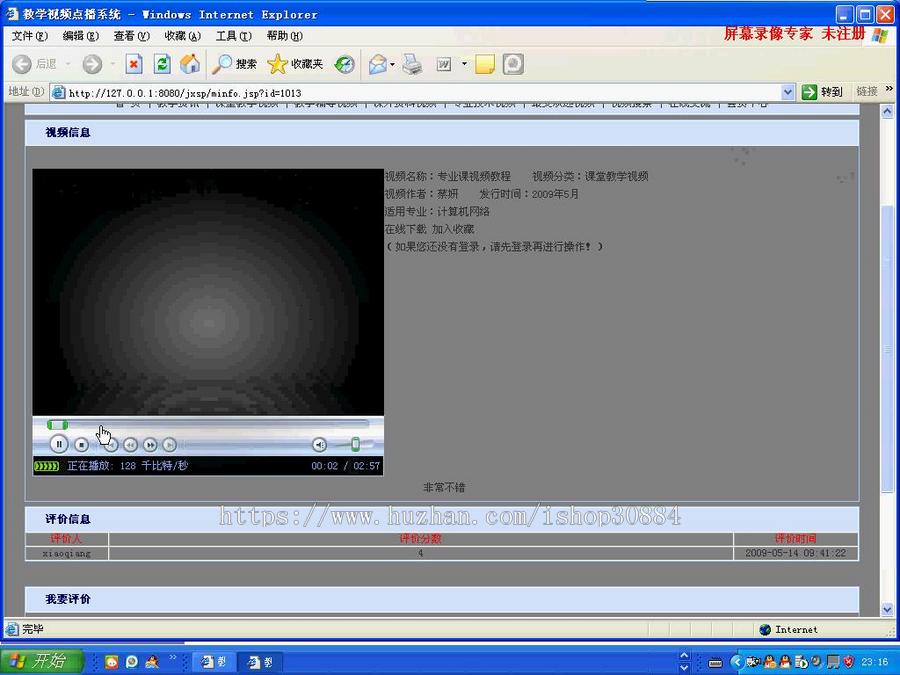Click the home icon to go homepage
900x675 pixels.
tap(189, 64)
